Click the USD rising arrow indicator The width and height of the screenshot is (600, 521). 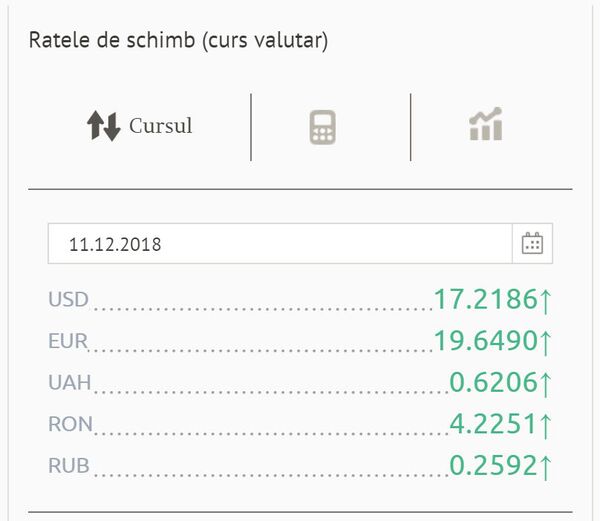[x=545, y=301]
